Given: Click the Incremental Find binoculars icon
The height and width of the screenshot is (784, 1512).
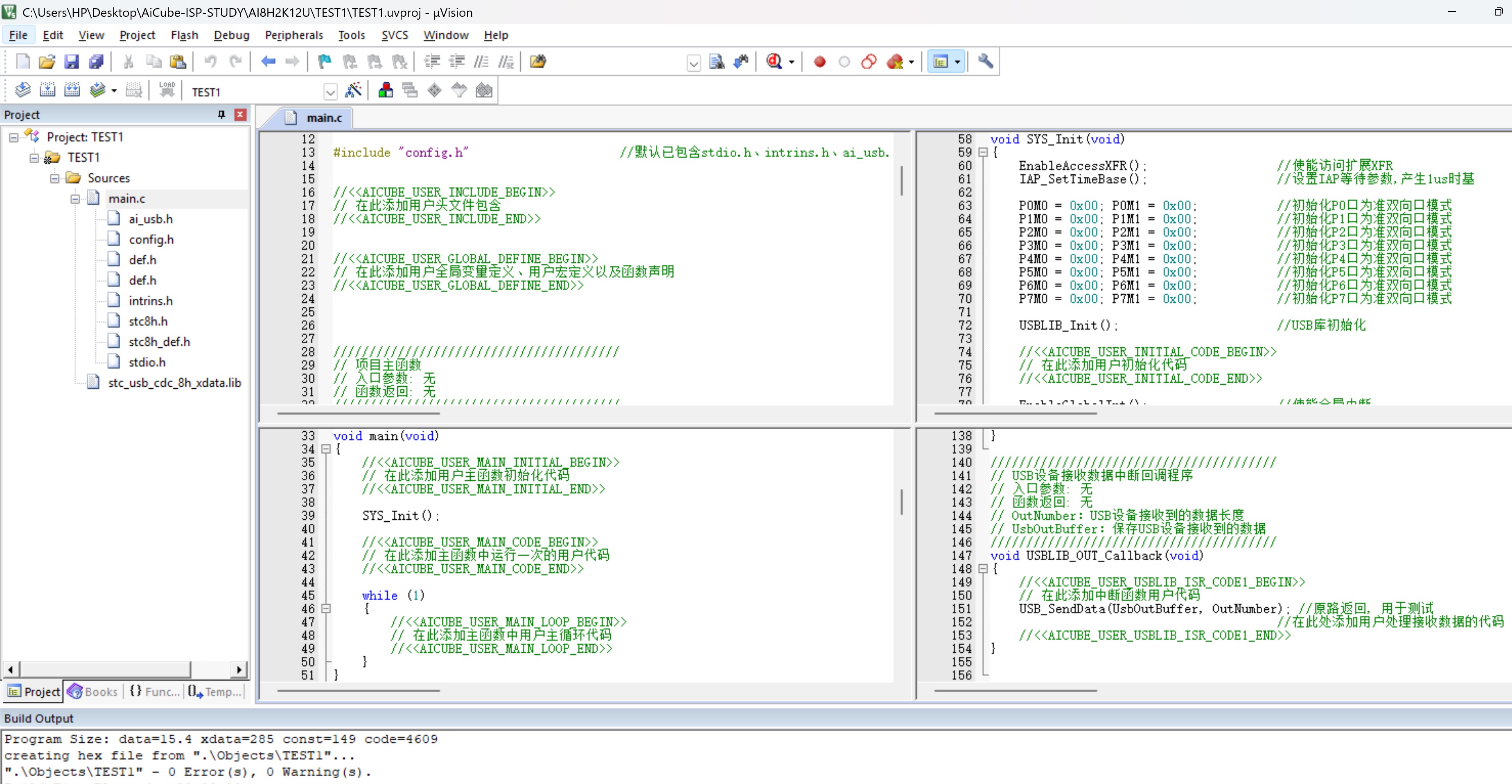Looking at the screenshot, I should click(x=741, y=62).
